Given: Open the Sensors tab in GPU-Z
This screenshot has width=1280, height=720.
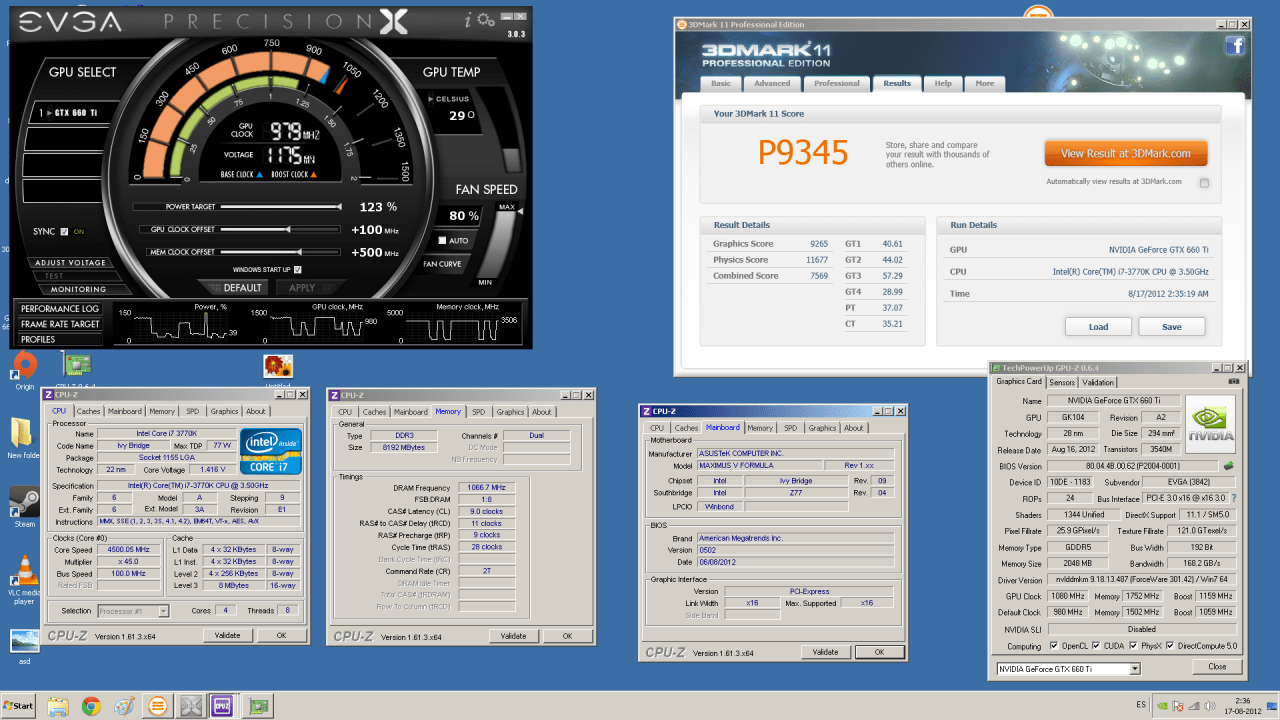Looking at the screenshot, I should click(x=1062, y=382).
